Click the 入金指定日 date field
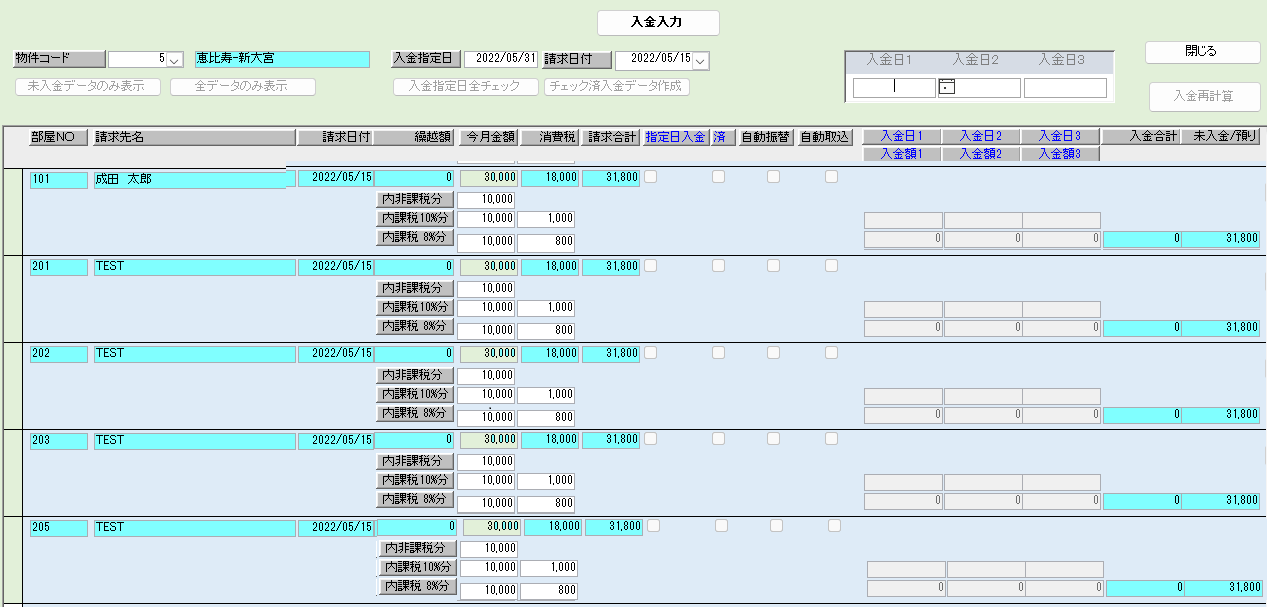Image resolution: width=1267 pixels, height=607 pixels. tap(501, 60)
